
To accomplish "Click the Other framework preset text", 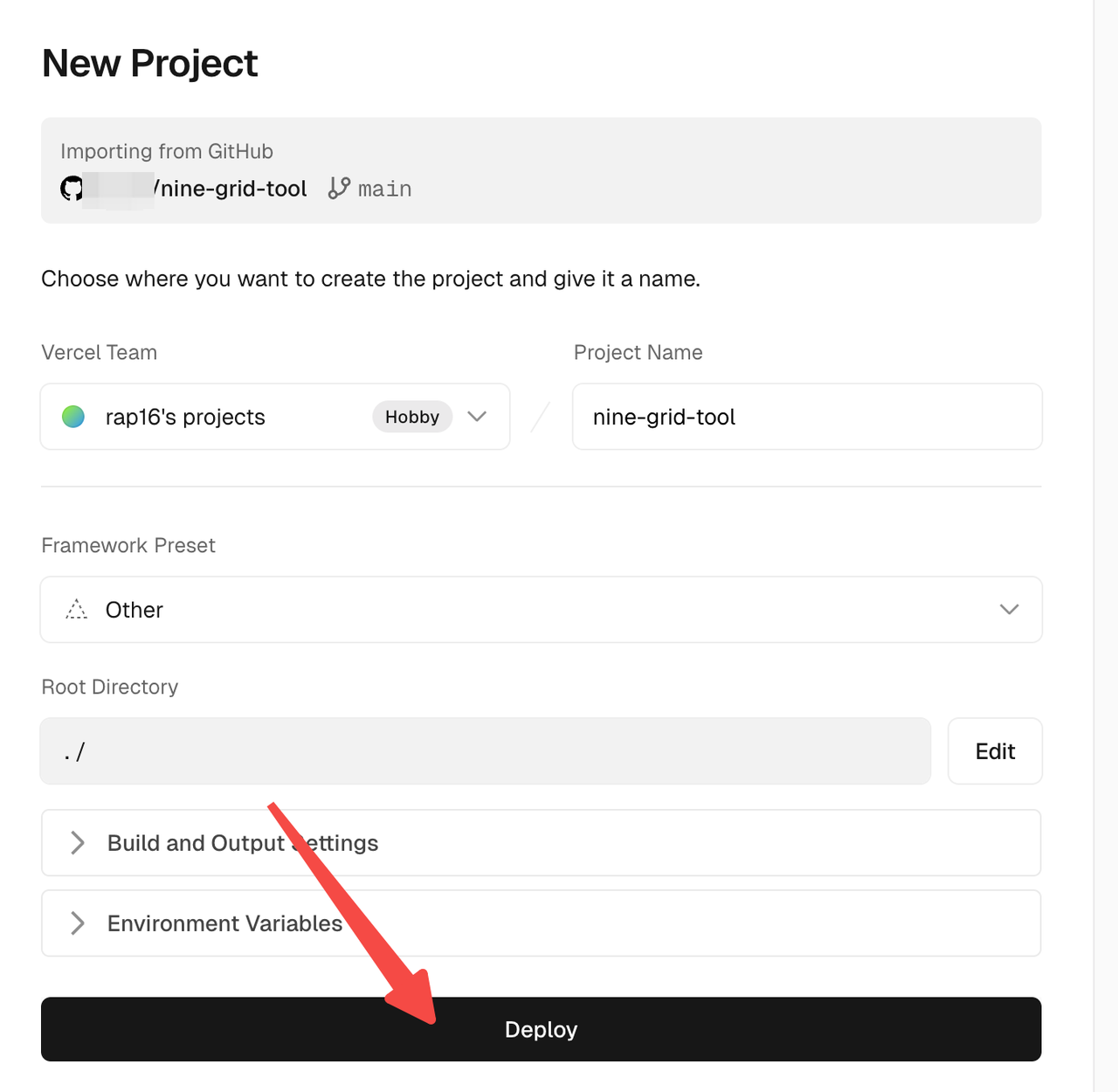I will 135,610.
